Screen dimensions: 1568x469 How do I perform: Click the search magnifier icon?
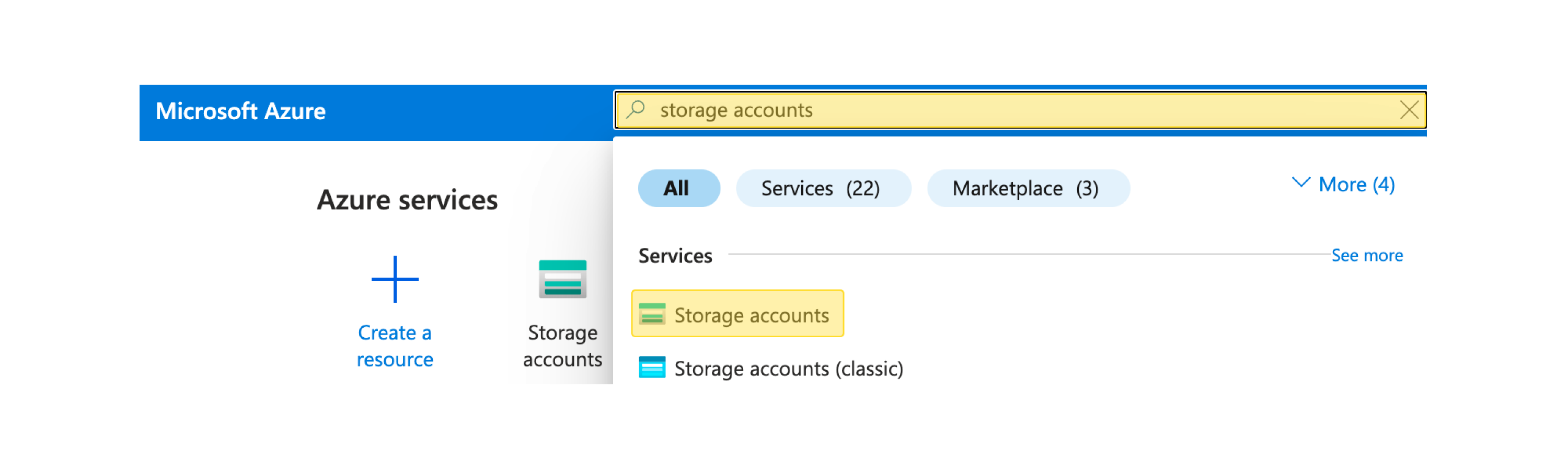(x=636, y=110)
